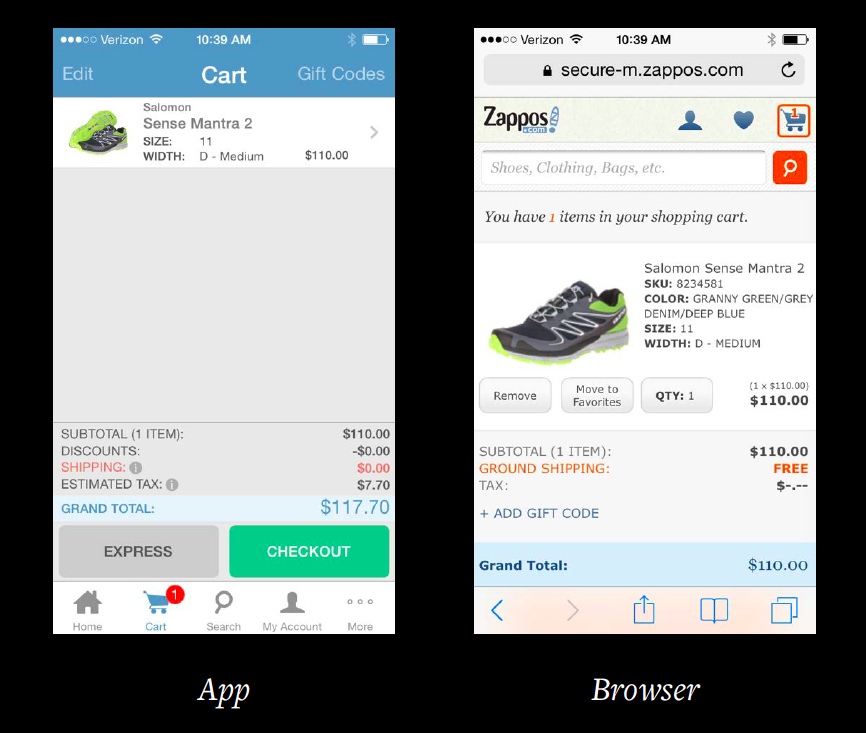Click the shipping info icon in app
Image resolution: width=866 pixels, height=733 pixels.
(136, 468)
